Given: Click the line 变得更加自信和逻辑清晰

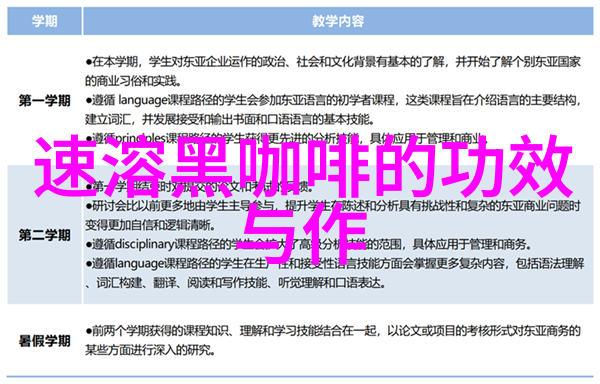Looking at the screenshot, I should pyautogui.click(x=150, y=225).
